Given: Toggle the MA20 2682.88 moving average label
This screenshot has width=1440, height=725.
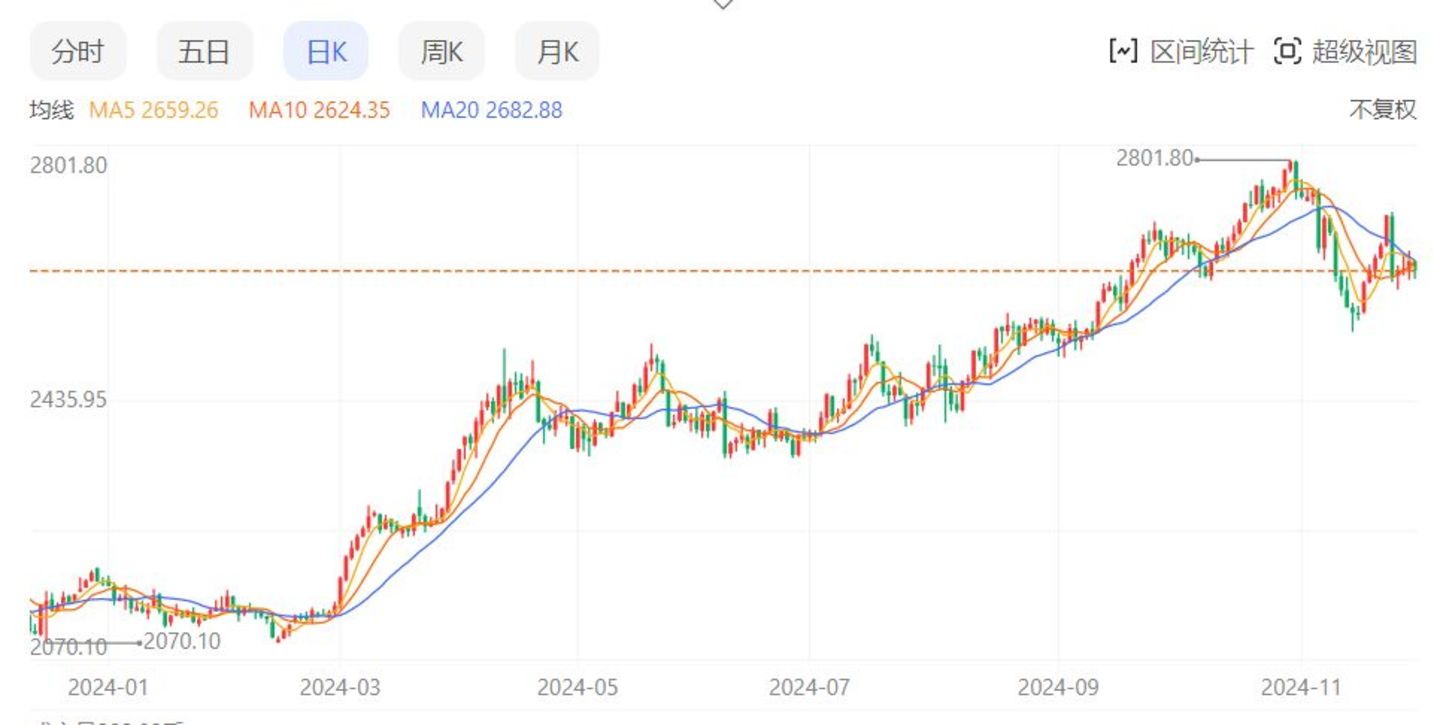Looking at the screenshot, I should tap(491, 110).
